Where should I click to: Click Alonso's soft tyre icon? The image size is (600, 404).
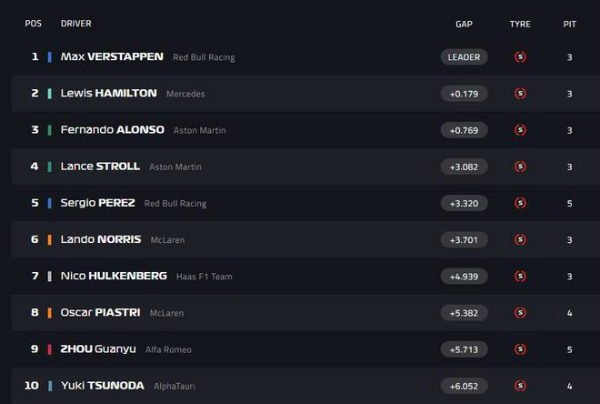click(x=520, y=130)
